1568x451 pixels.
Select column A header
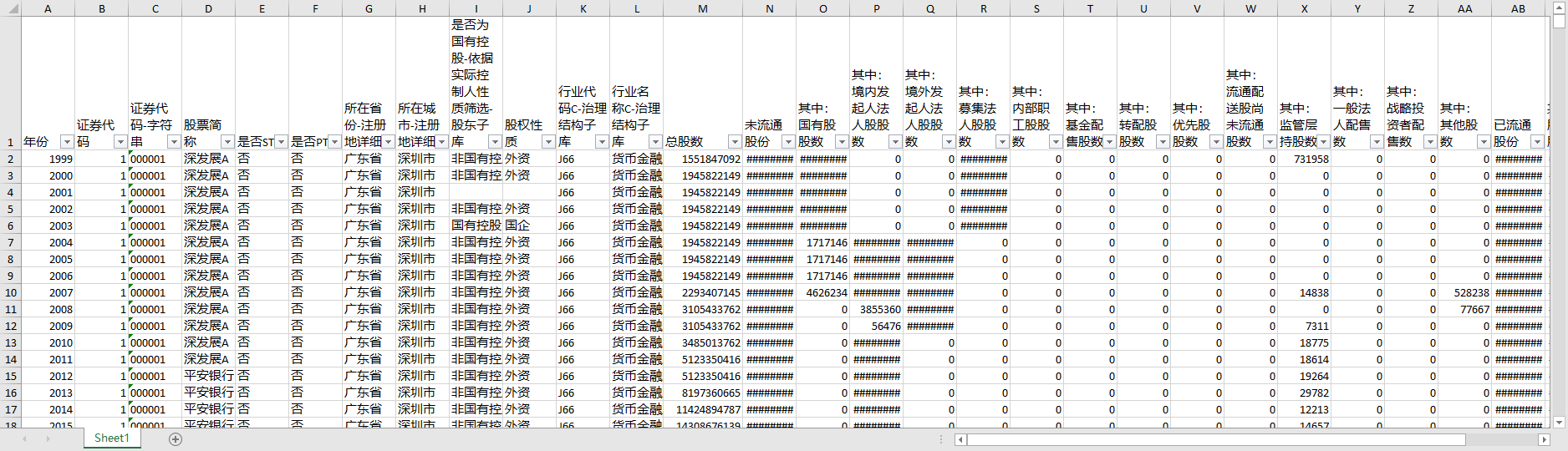tap(48, 8)
